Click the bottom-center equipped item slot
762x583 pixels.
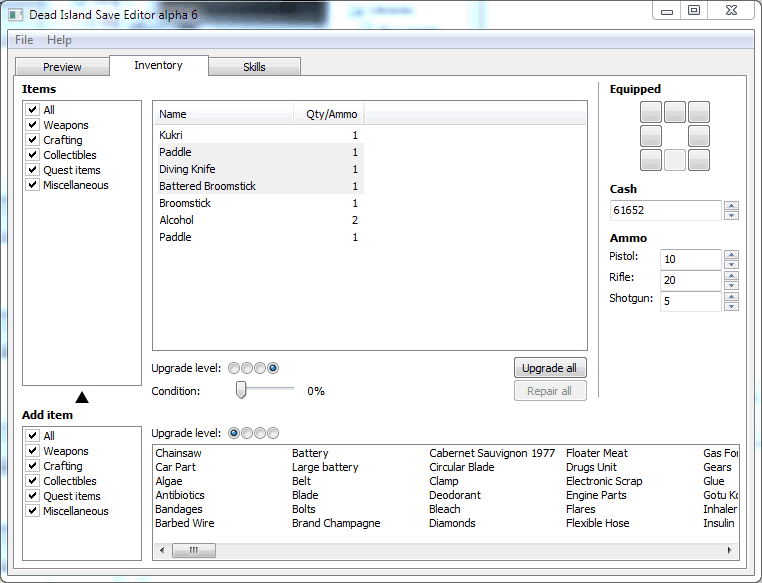point(675,160)
